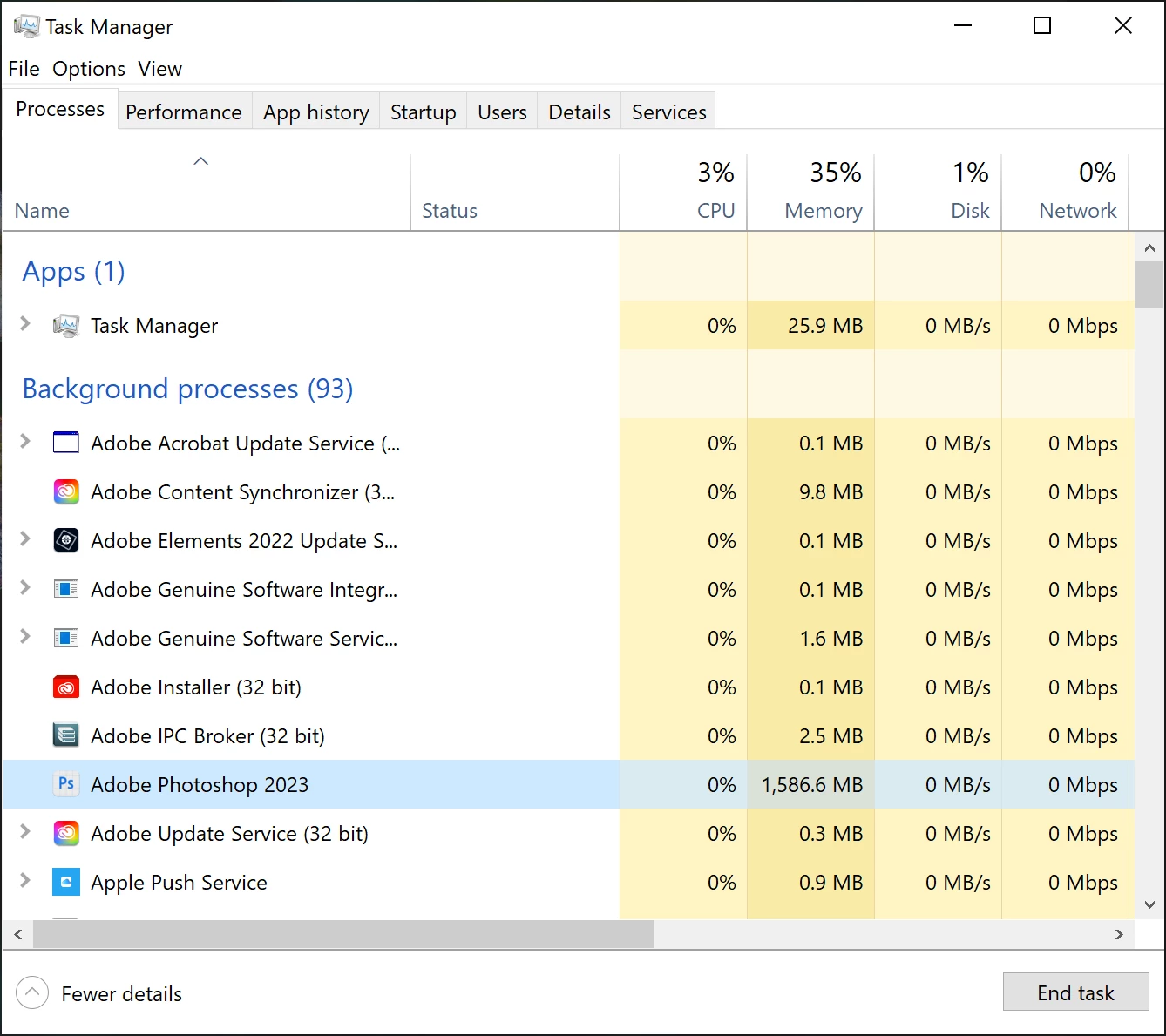Collapse view with Fewer details
The image size is (1166, 1036).
point(99,993)
